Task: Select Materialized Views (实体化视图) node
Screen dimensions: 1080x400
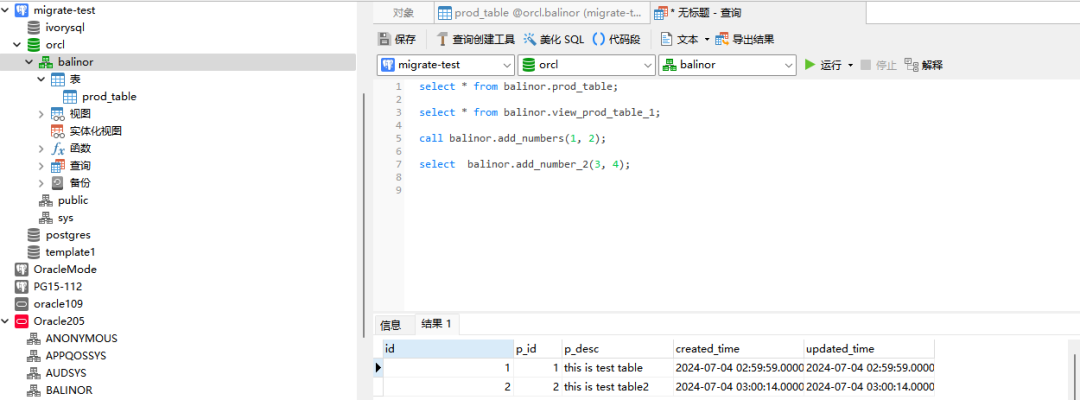Action: pyautogui.click(x=96, y=131)
